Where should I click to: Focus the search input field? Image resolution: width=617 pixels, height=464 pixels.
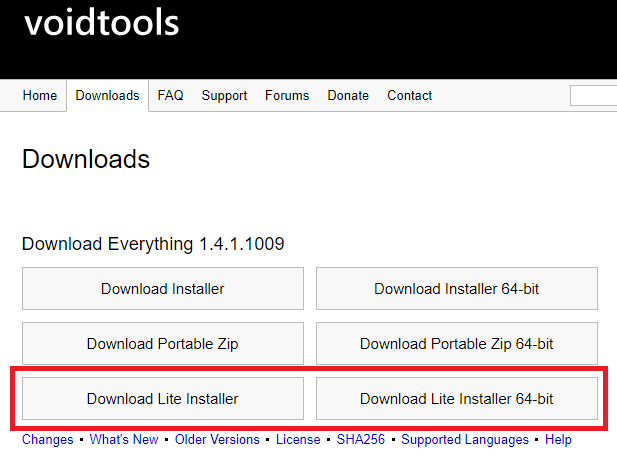point(593,96)
